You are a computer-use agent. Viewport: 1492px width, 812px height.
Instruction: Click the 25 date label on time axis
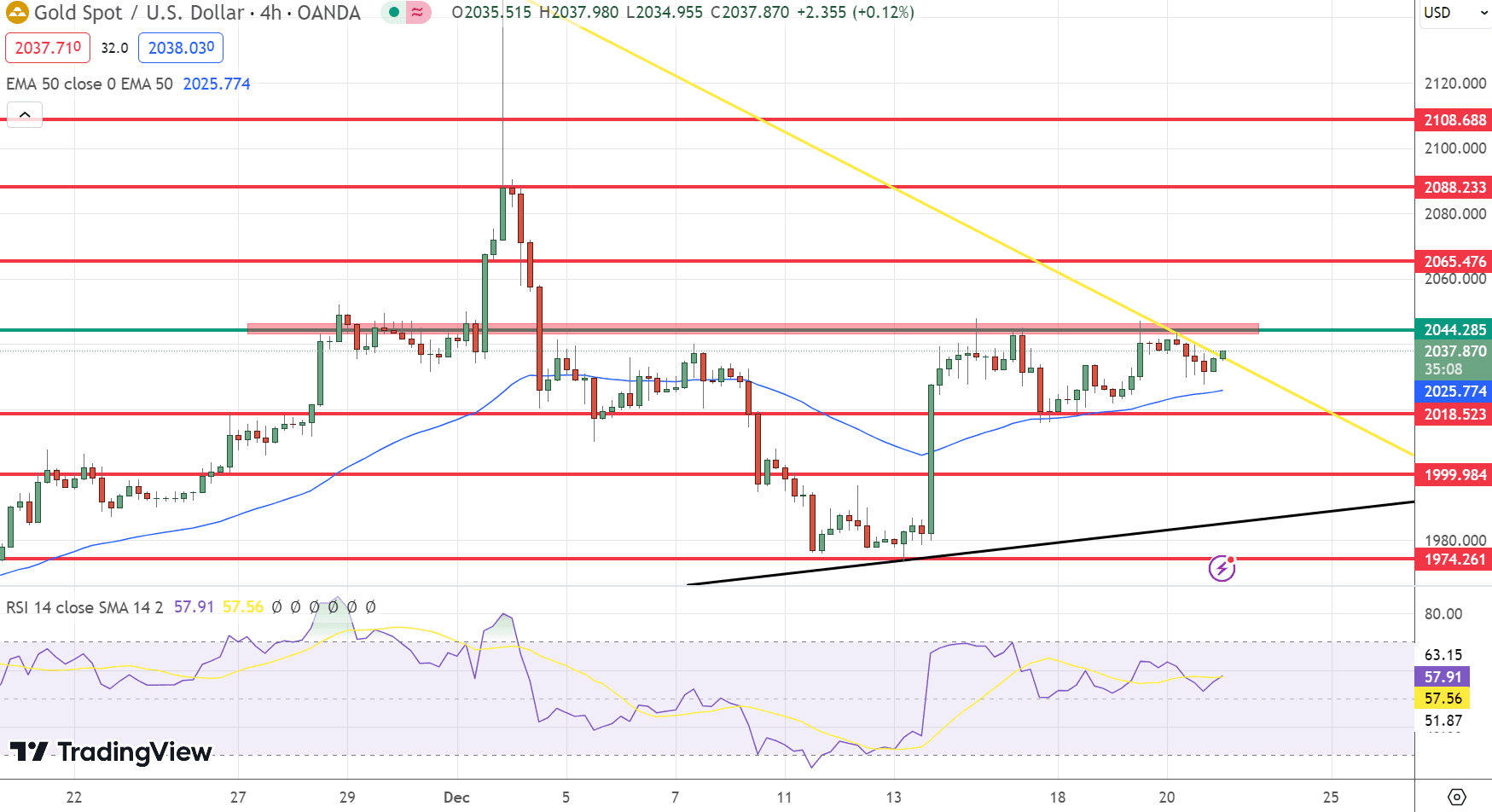pos(1331,797)
